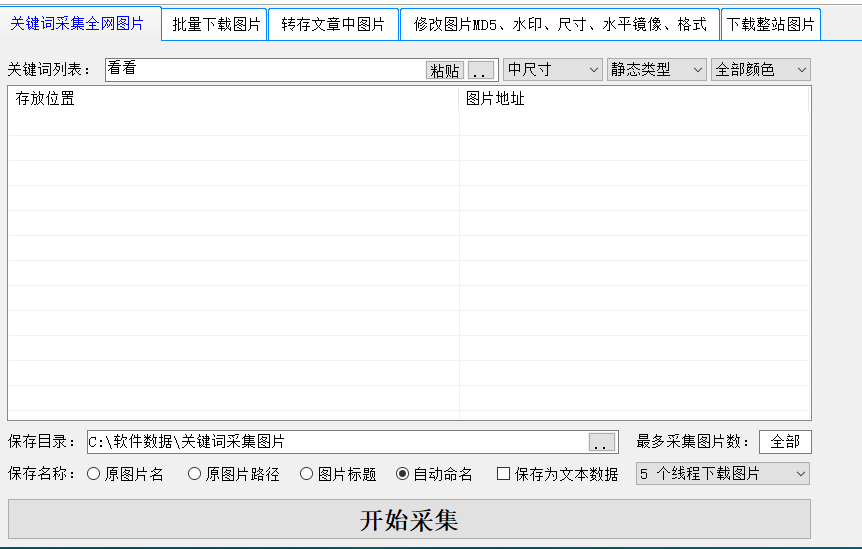
Task: Open the 下载整站图片 tab
Action: [x=770, y=25]
